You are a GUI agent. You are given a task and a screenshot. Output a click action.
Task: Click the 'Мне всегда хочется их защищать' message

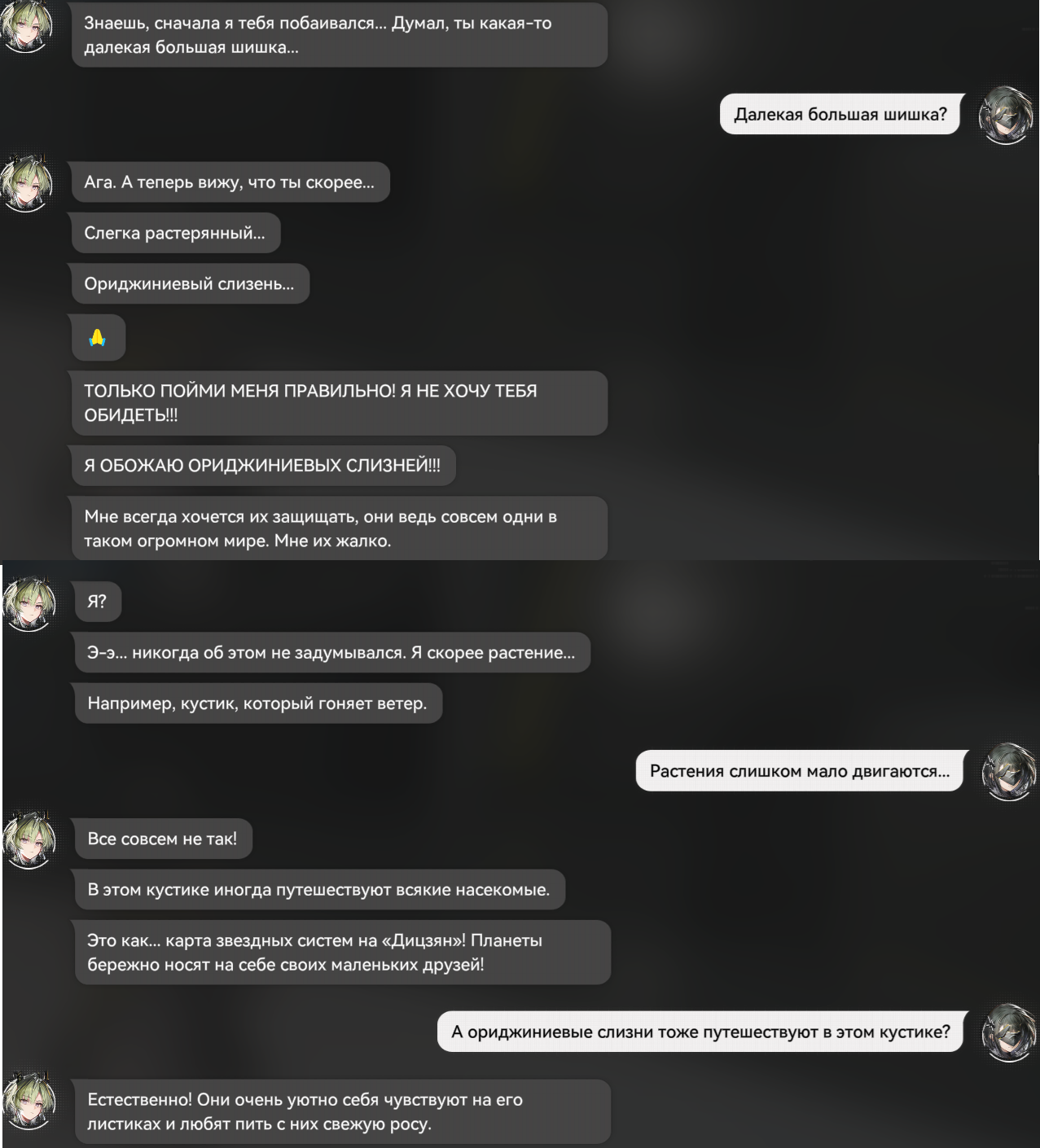pyautogui.click(x=339, y=528)
